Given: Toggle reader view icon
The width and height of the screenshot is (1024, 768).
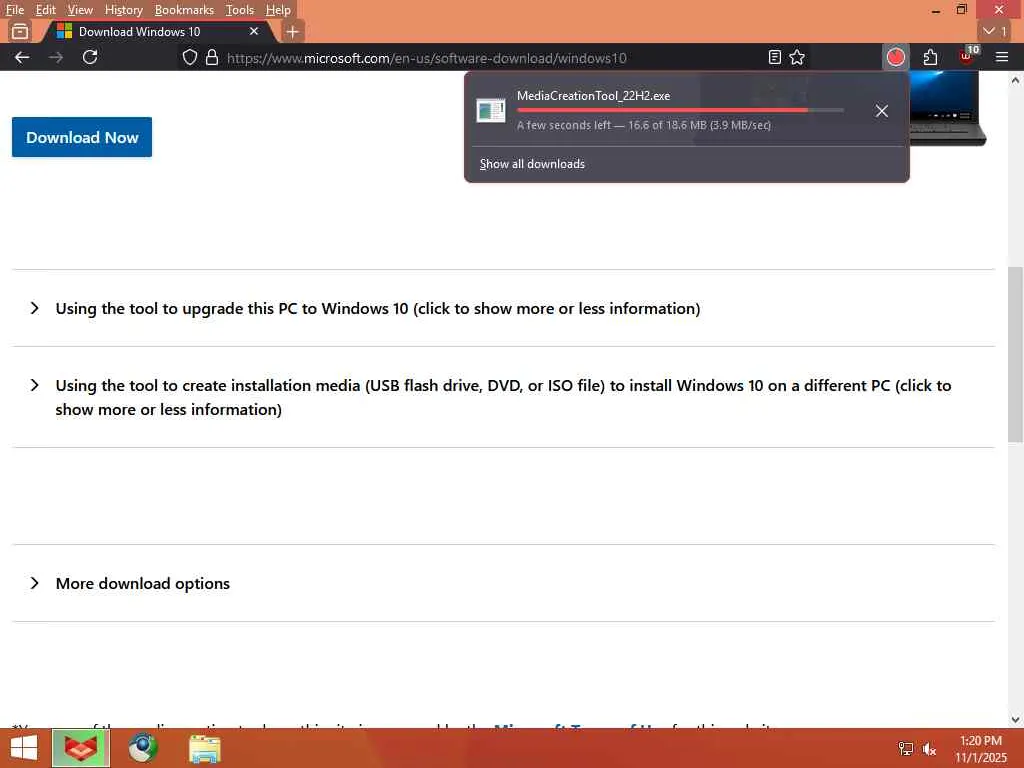Looking at the screenshot, I should (775, 57).
